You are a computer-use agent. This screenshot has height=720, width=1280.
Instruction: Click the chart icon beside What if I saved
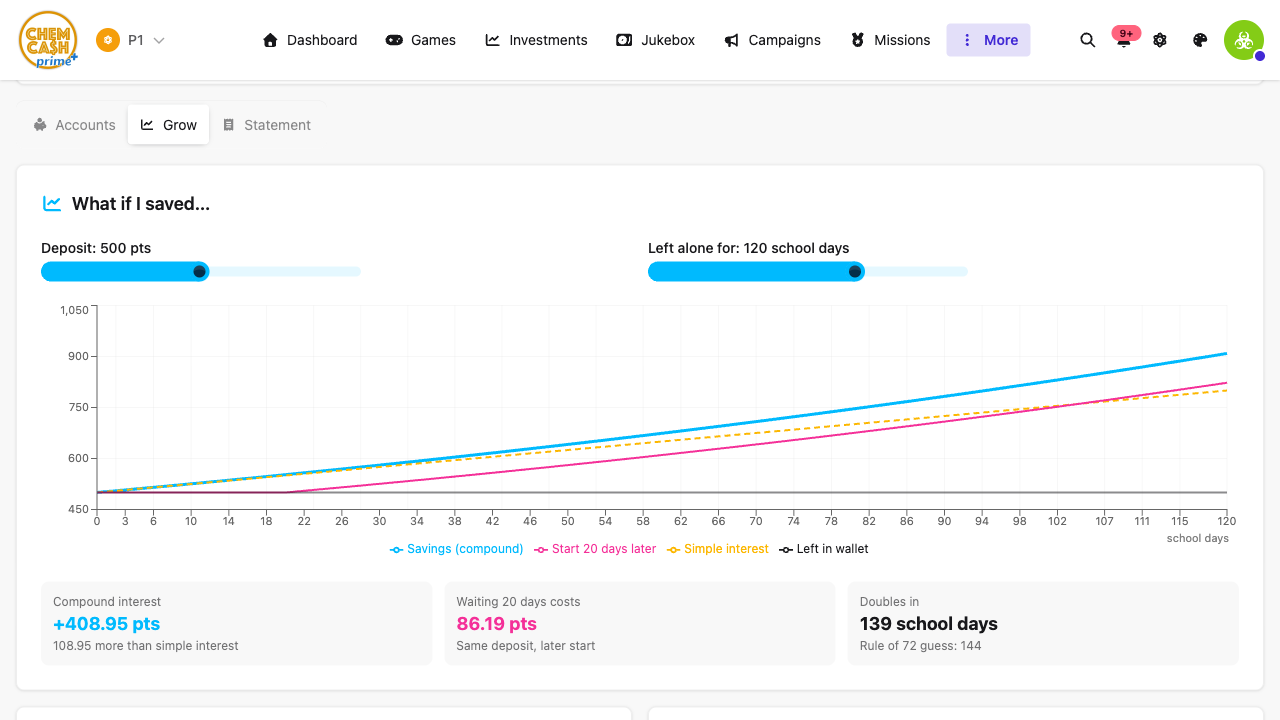coord(52,204)
